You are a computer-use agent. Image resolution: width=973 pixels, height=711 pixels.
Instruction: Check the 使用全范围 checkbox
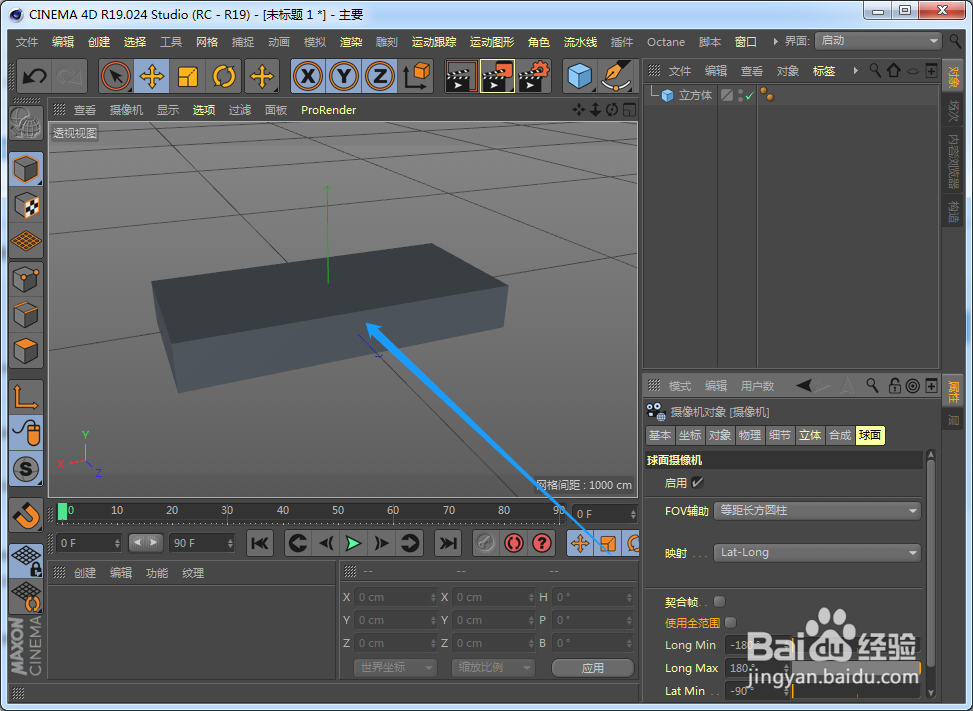(730, 622)
